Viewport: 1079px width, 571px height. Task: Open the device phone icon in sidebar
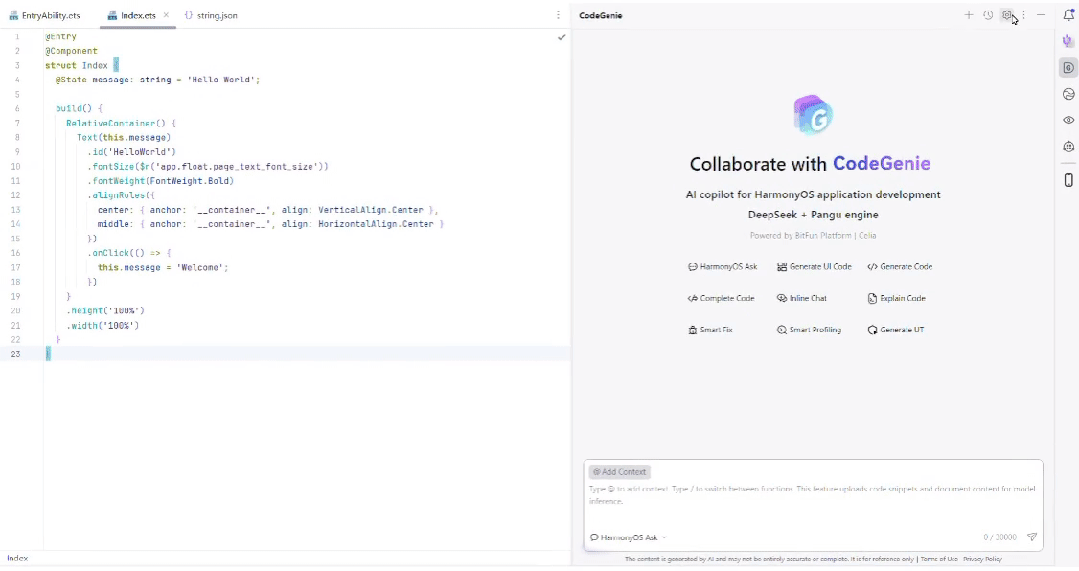[1069, 180]
